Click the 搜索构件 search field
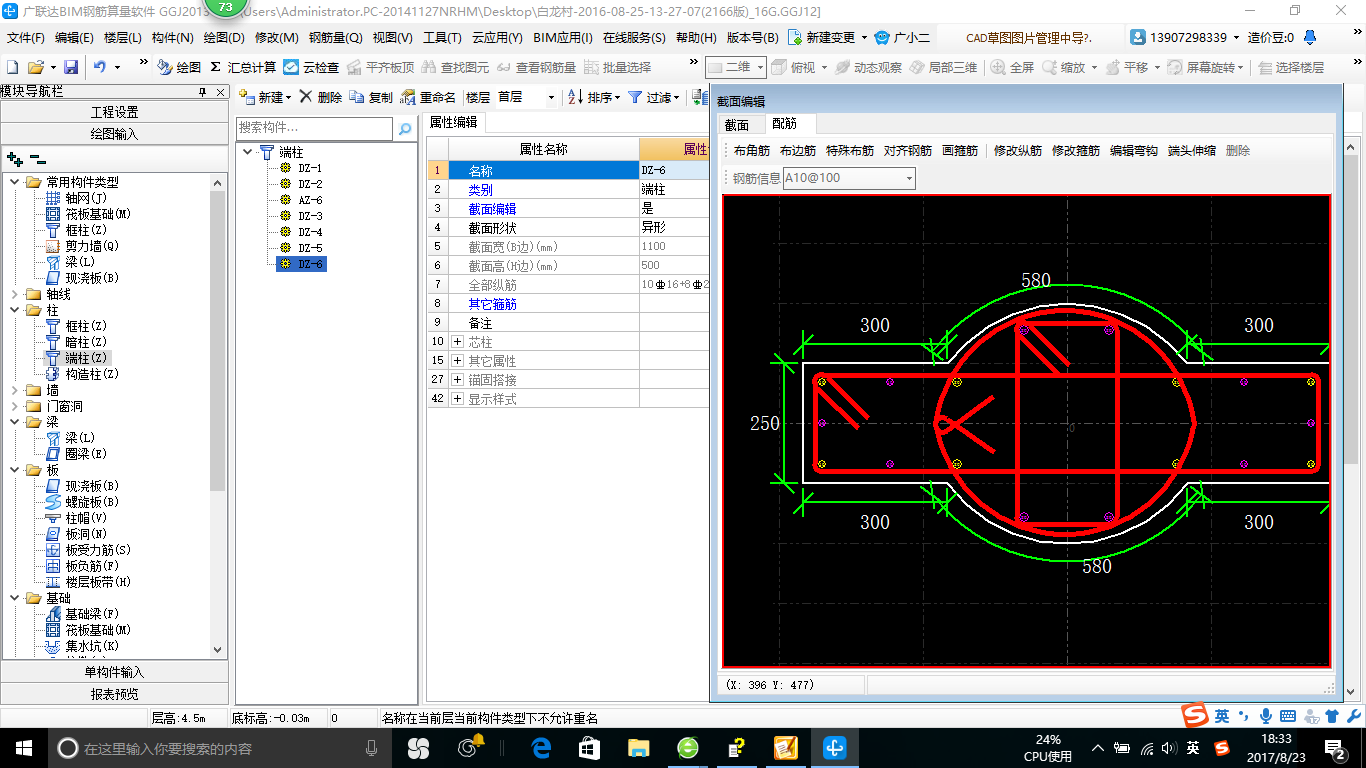Viewport: 1366px width, 768px height. 314,128
